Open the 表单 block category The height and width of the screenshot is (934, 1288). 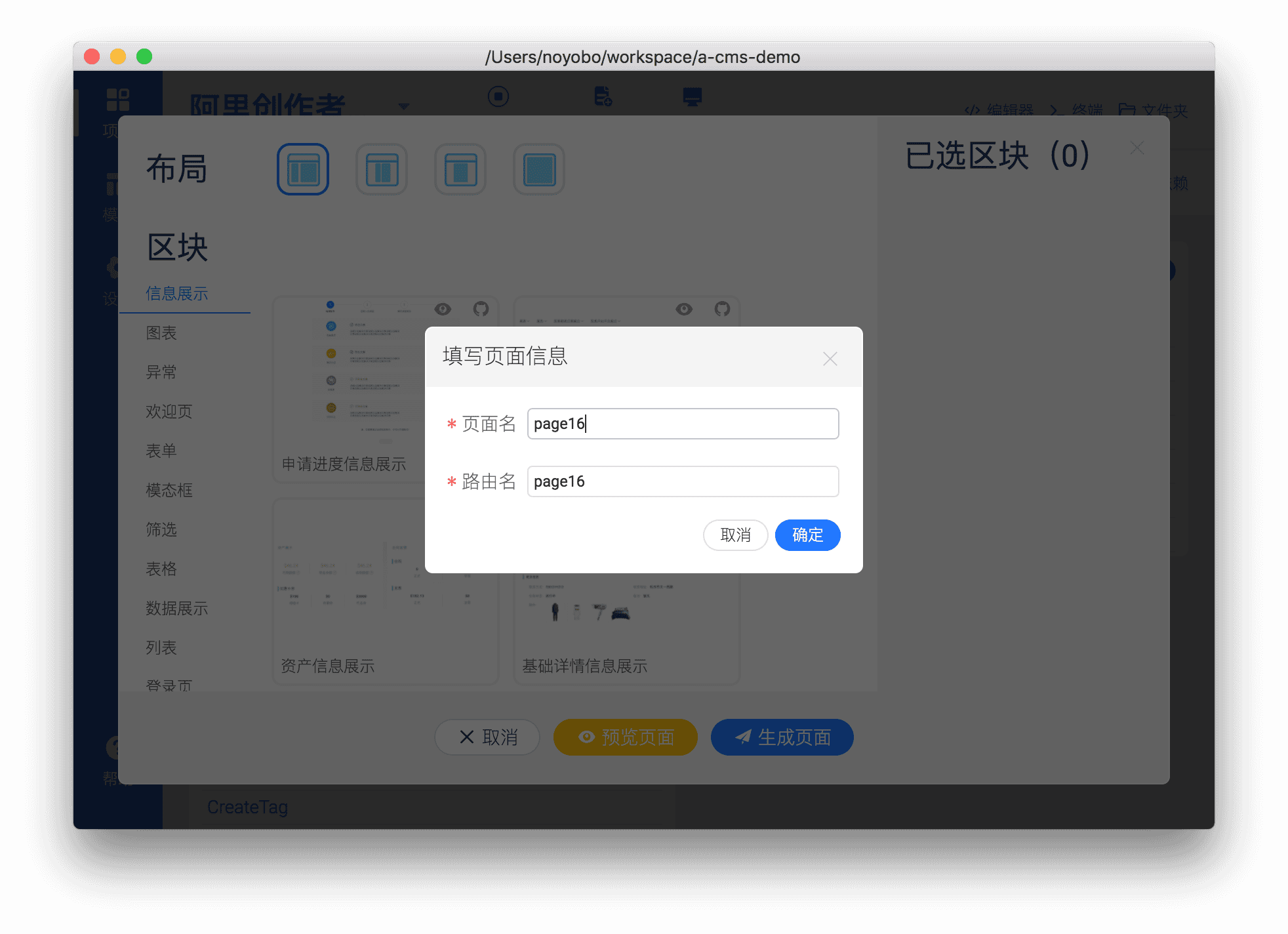click(161, 451)
